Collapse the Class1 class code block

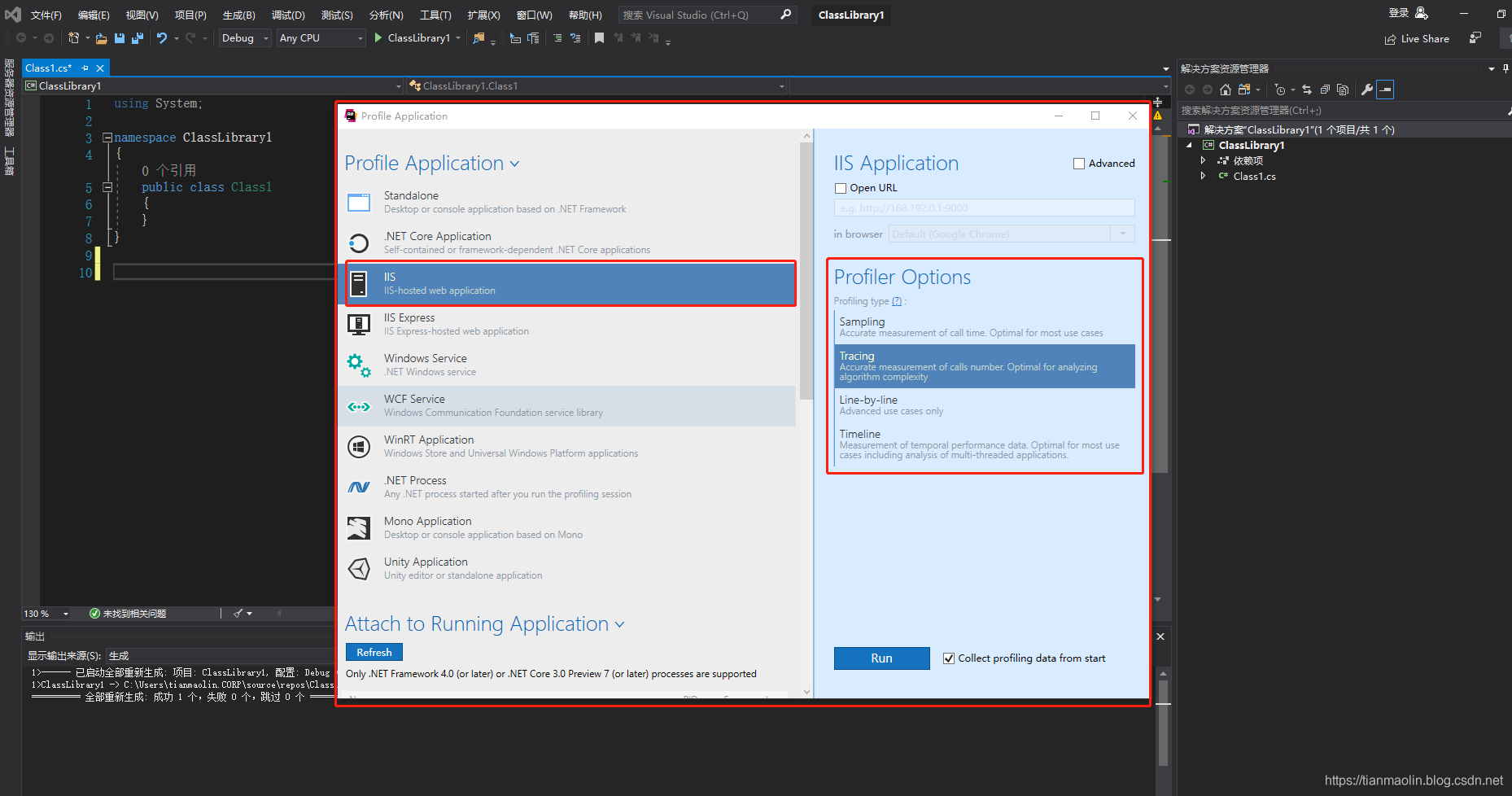point(107,187)
